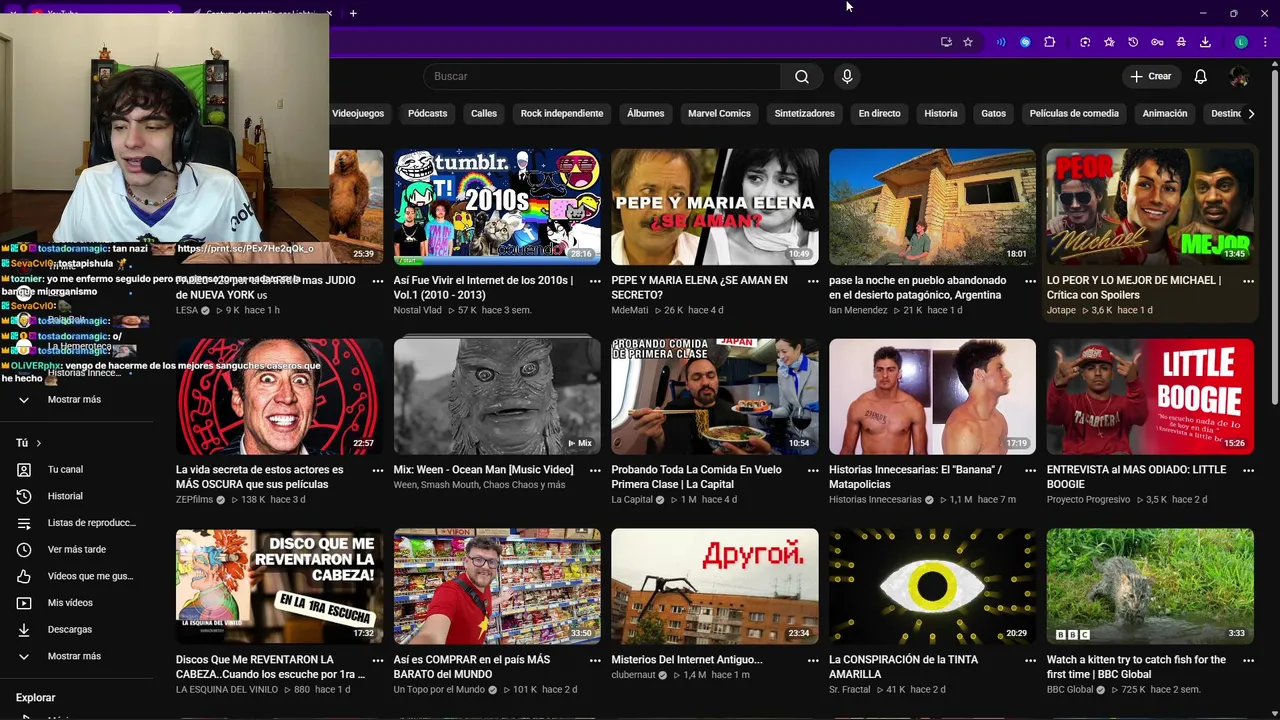
Task: Play Discos Que Me Reventaron thumbnail
Action: pyautogui.click(x=279, y=586)
